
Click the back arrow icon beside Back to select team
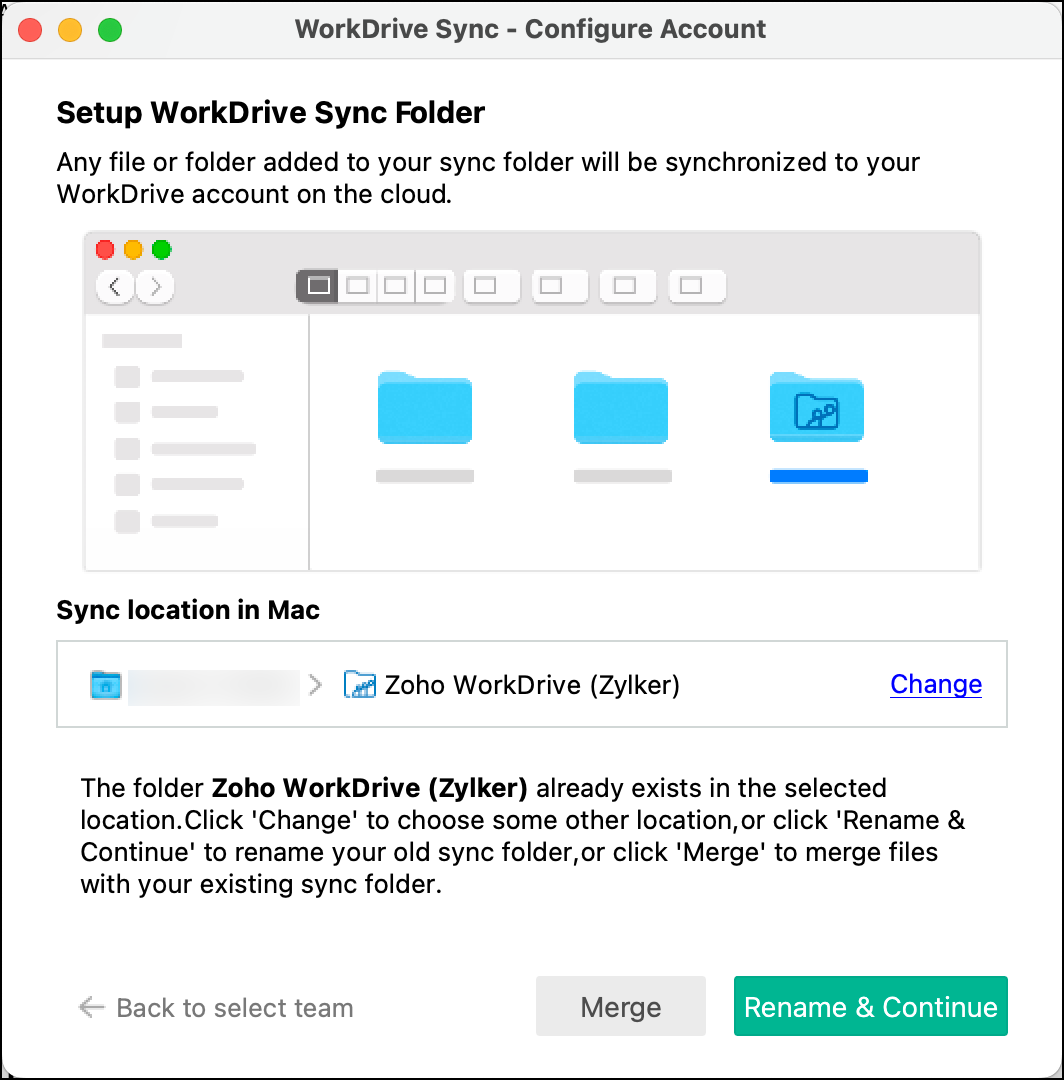click(91, 1007)
